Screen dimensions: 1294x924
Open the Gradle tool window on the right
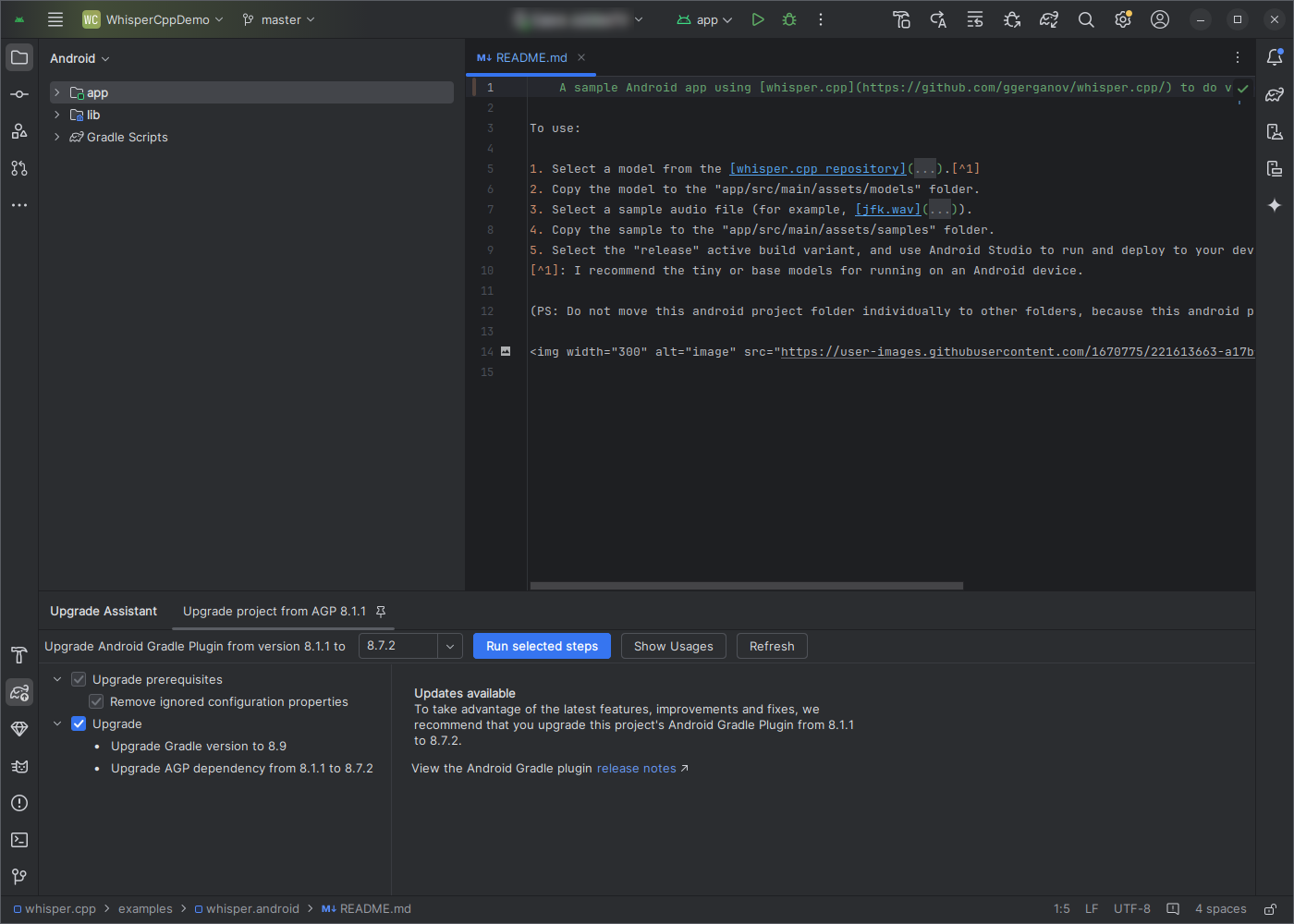[x=1276, y=93]
